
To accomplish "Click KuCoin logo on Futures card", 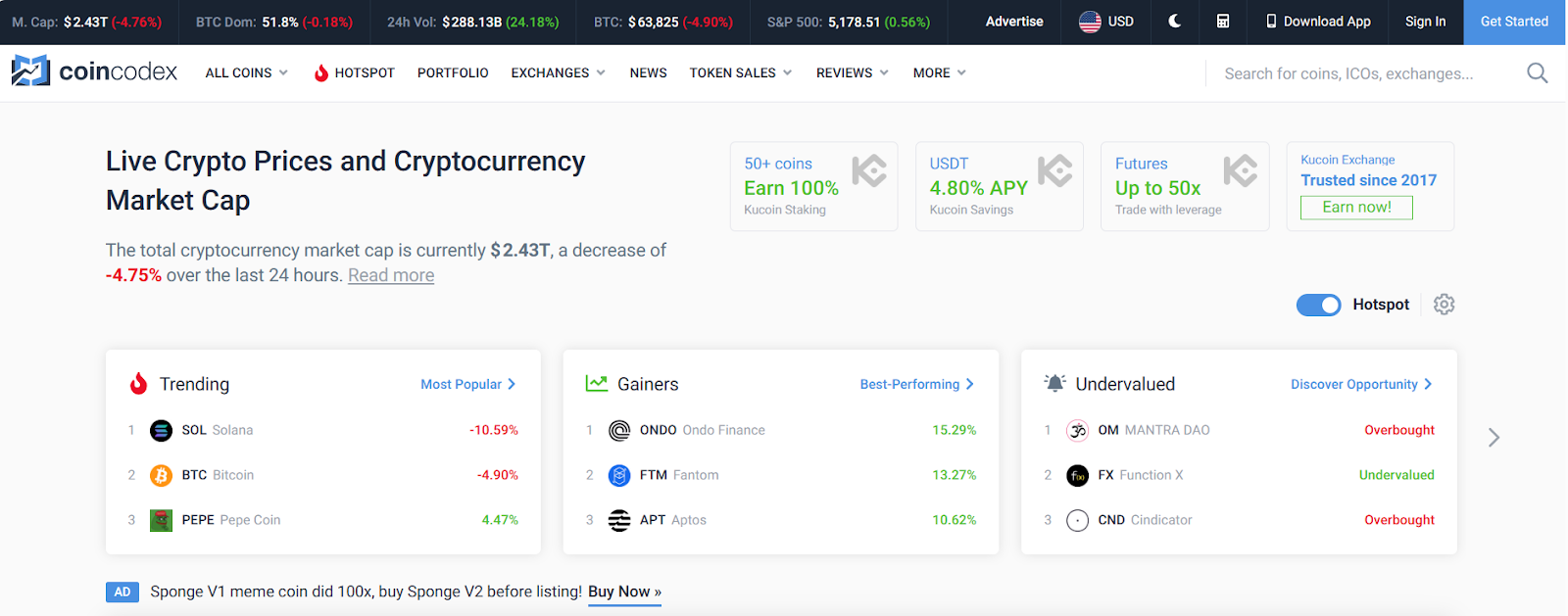I will pyautogui.click(x=1240, y=171).
